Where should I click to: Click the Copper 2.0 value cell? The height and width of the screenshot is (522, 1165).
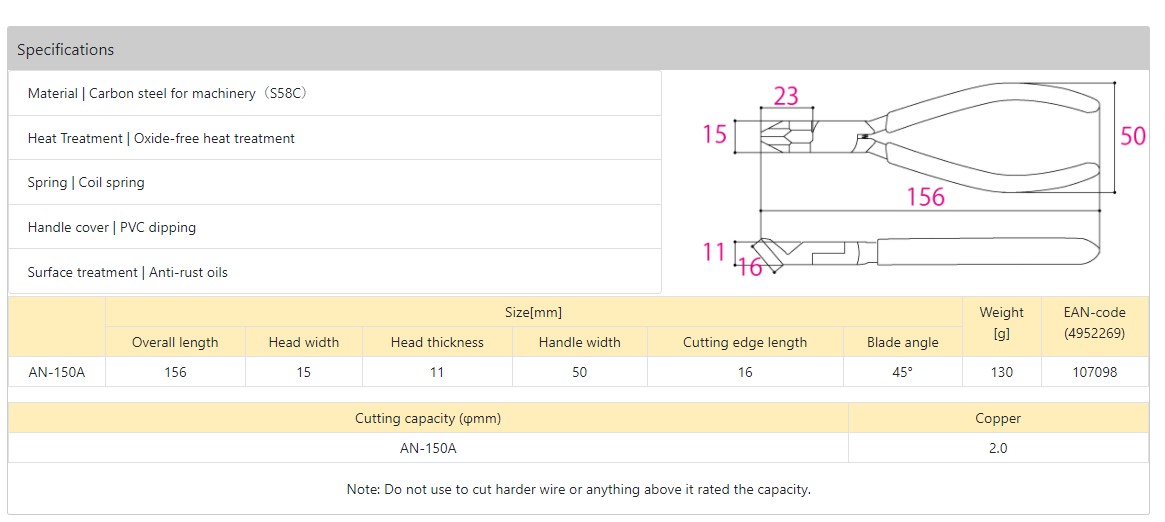point(998,448)
